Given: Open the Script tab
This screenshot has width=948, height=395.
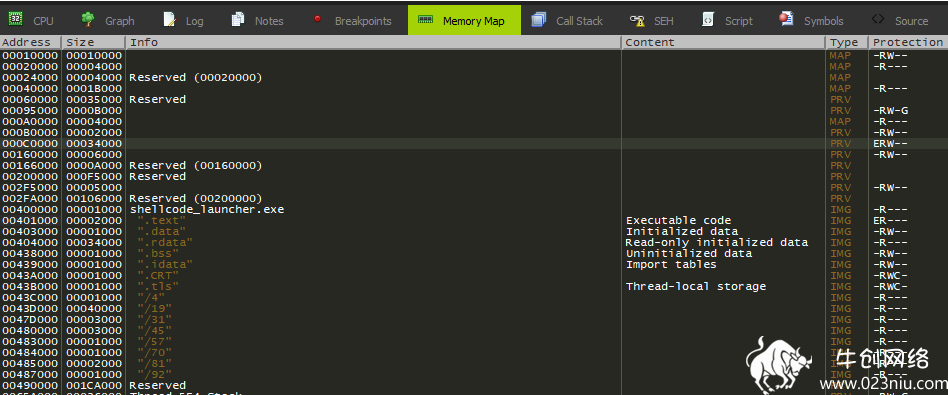Looking at the screenshot, I should pos(727,21).
